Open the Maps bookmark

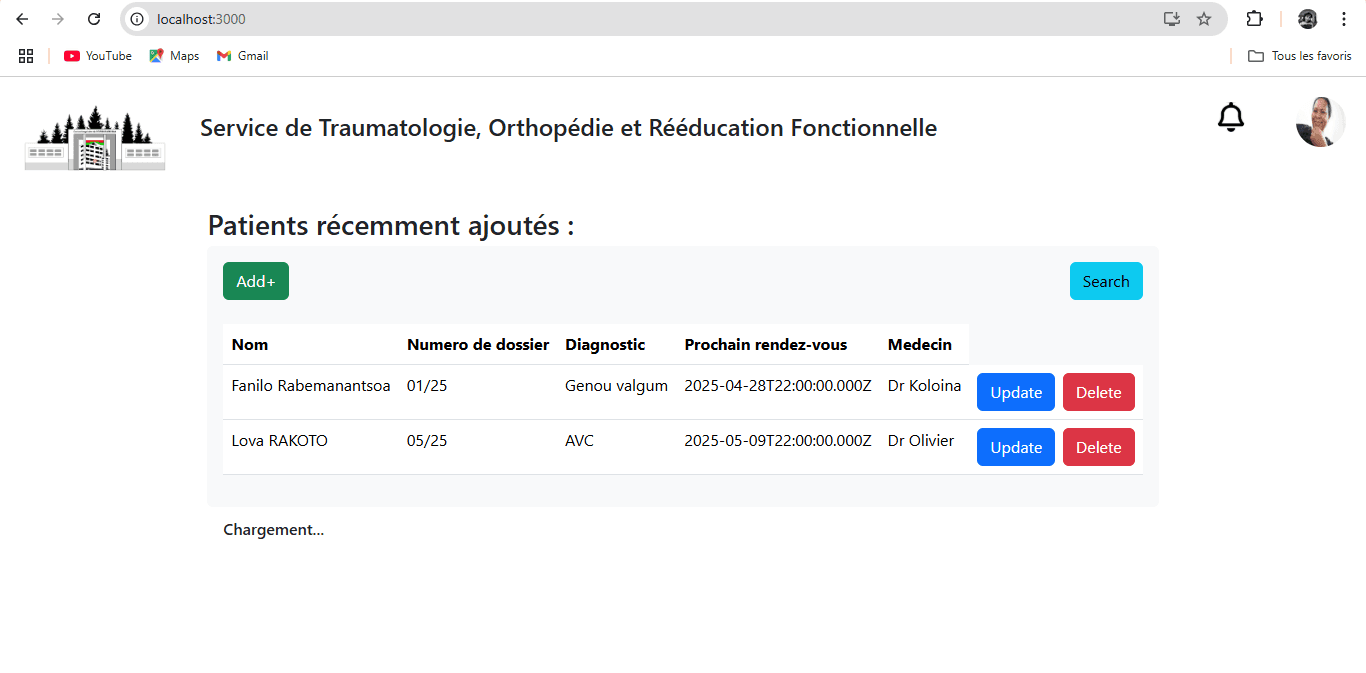coord(174,56)
